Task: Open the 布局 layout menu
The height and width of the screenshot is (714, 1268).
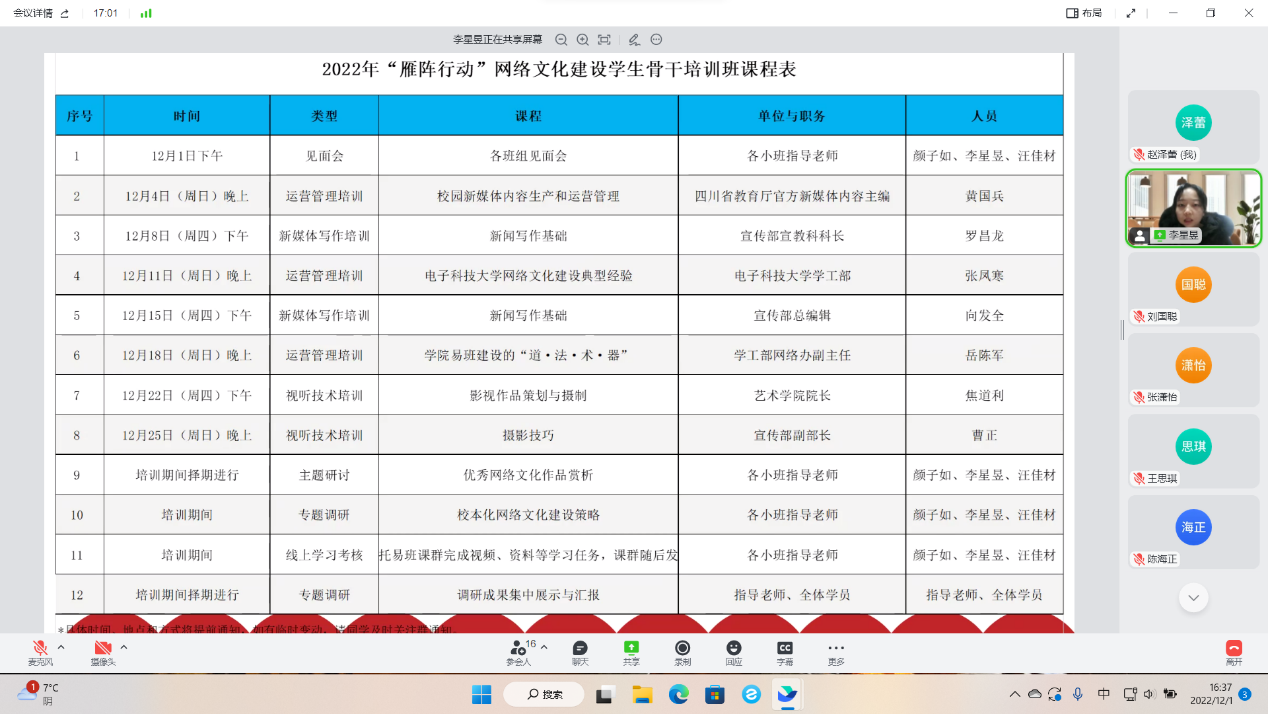Action: tap(1084, 13)
